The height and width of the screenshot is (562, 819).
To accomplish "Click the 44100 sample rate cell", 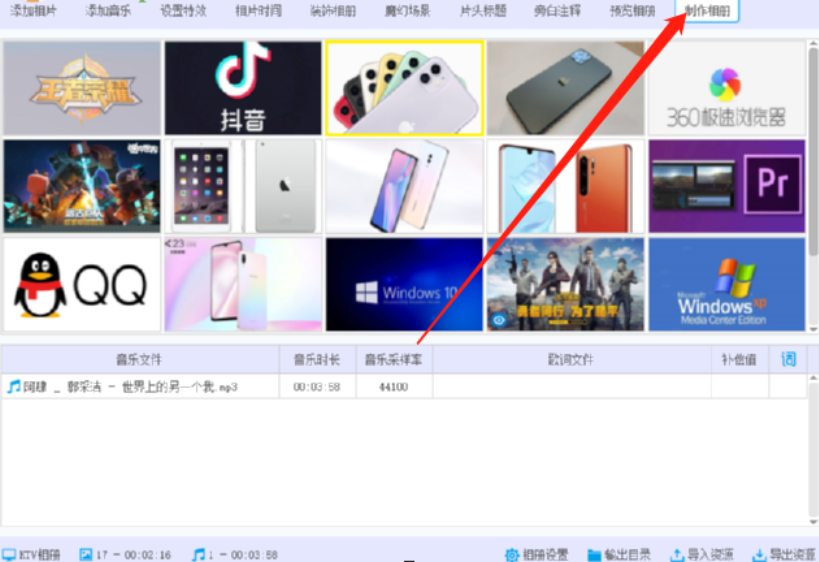I will click(x=394, y=387).
